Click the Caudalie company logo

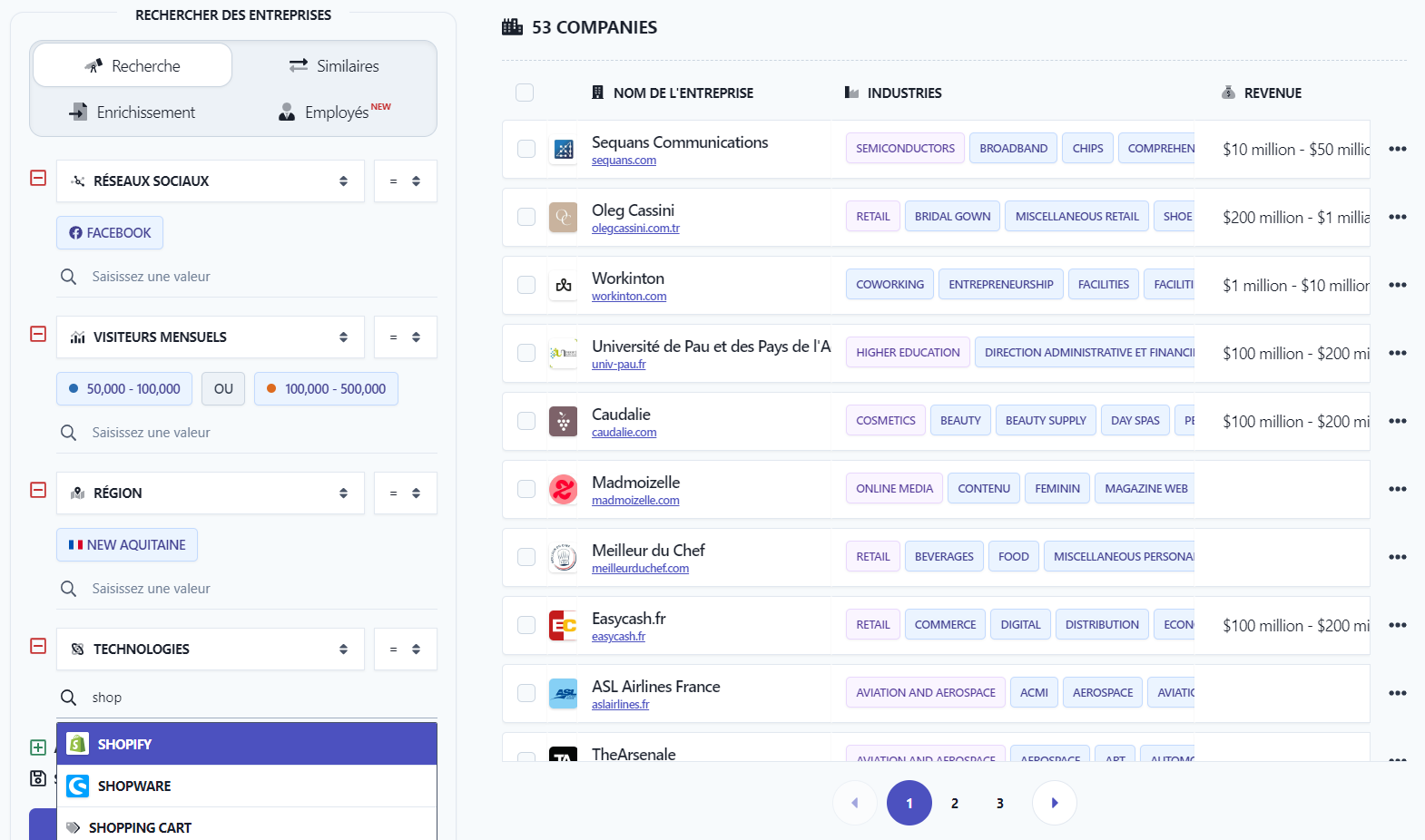click(564, 421)
